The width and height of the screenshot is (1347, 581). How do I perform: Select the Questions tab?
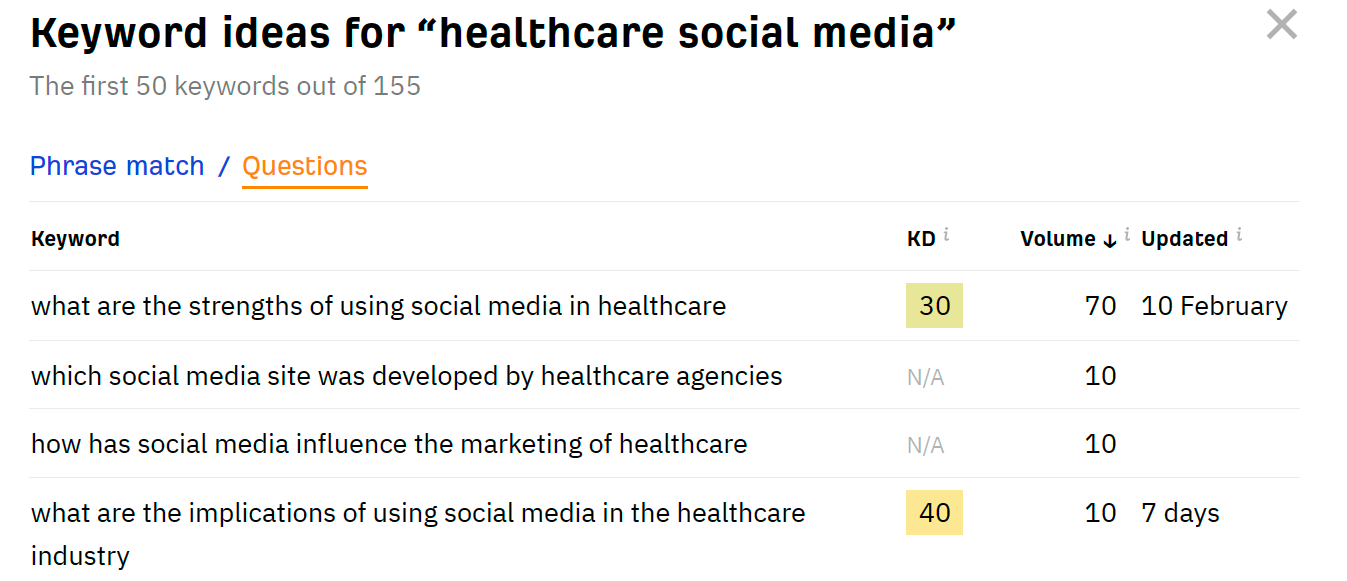305,166
